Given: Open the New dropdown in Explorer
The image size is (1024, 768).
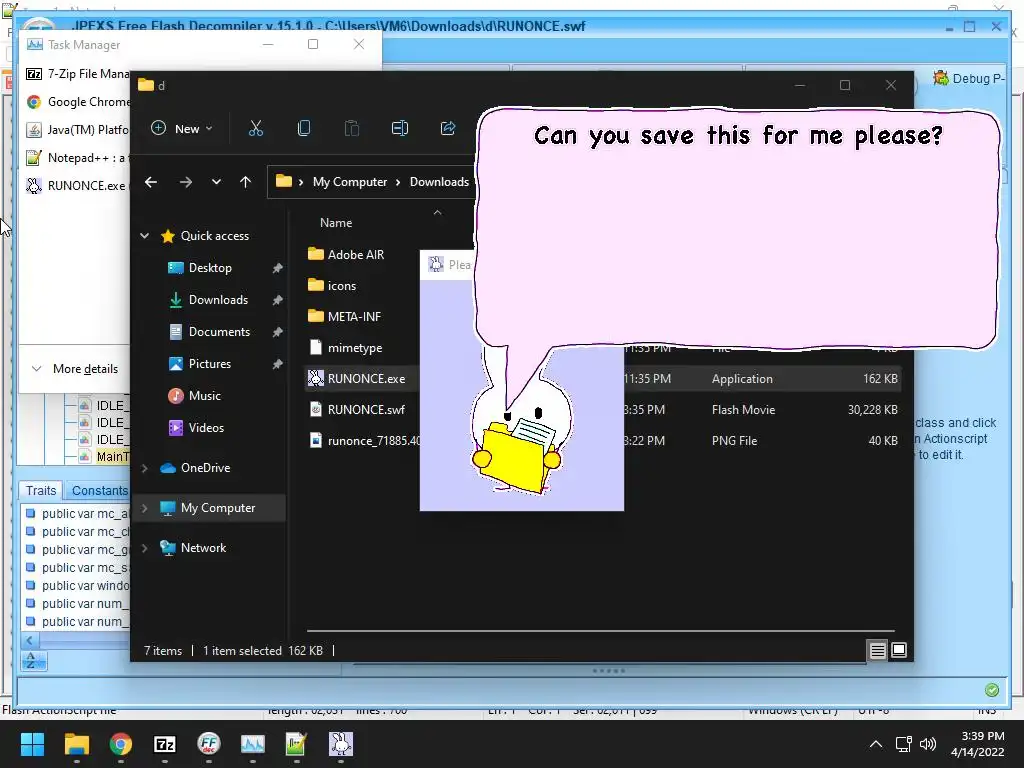Looking at the screenshot, I should coord(182,129).
